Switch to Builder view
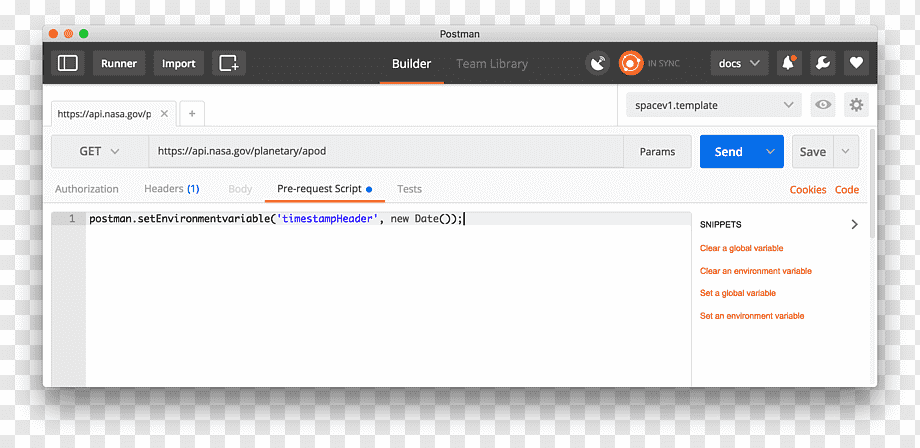The image size is (920, 448). (x=411, y=64)
